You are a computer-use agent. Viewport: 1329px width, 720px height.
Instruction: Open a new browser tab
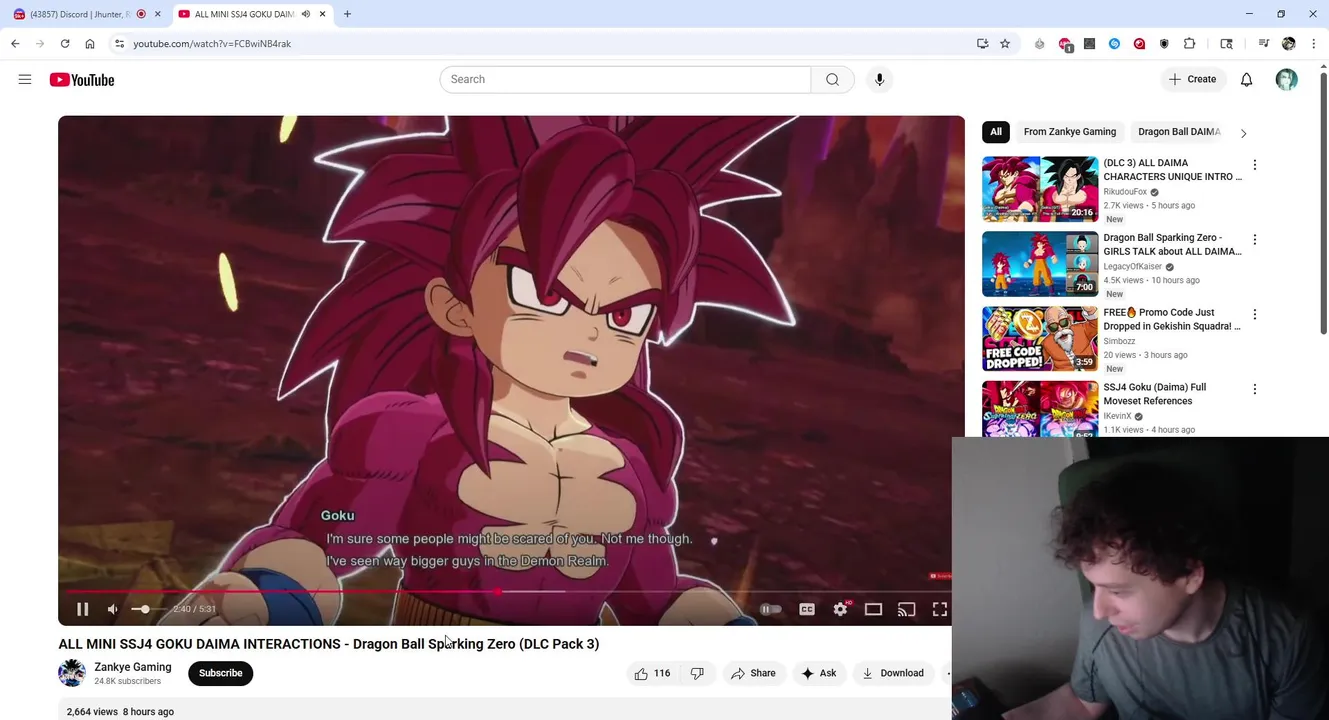coord(347,14)
